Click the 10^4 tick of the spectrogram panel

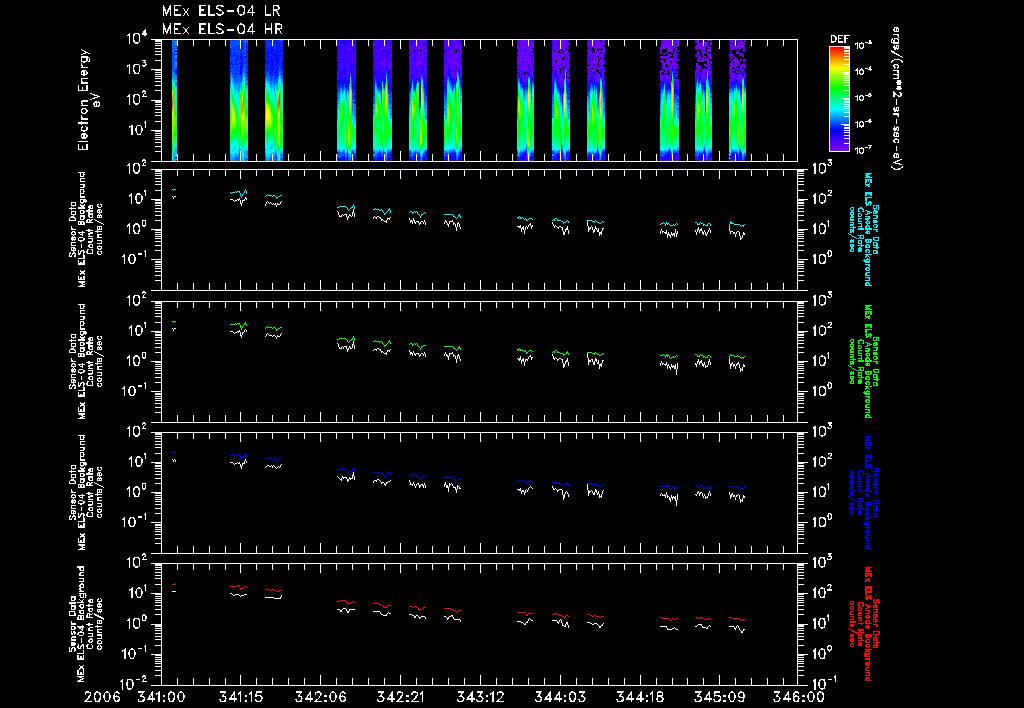click(x=137, y=39)
